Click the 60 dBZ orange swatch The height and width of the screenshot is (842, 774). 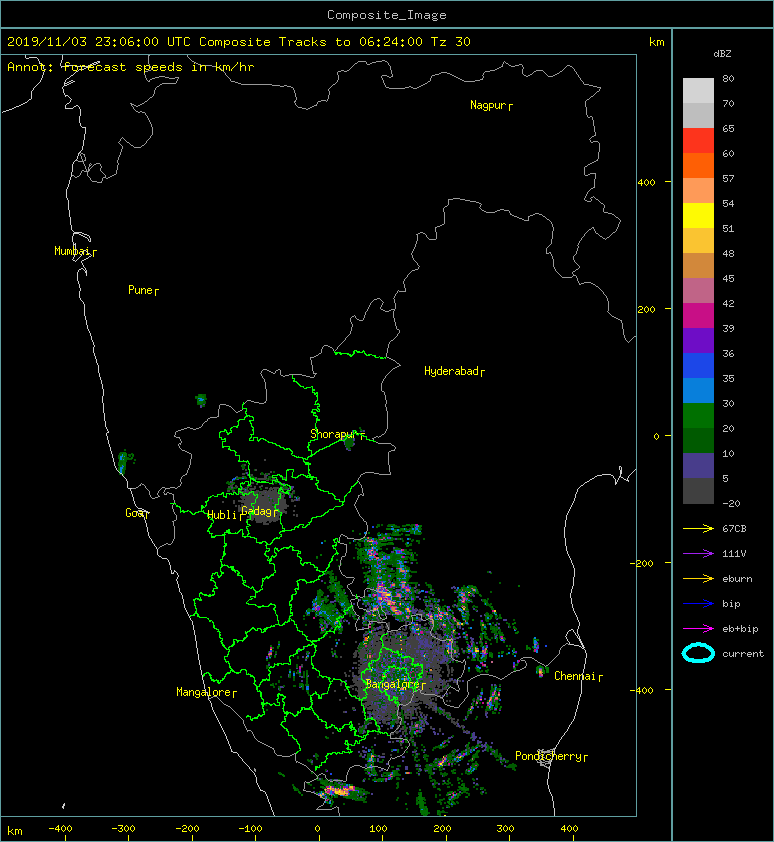pos(698,165)
